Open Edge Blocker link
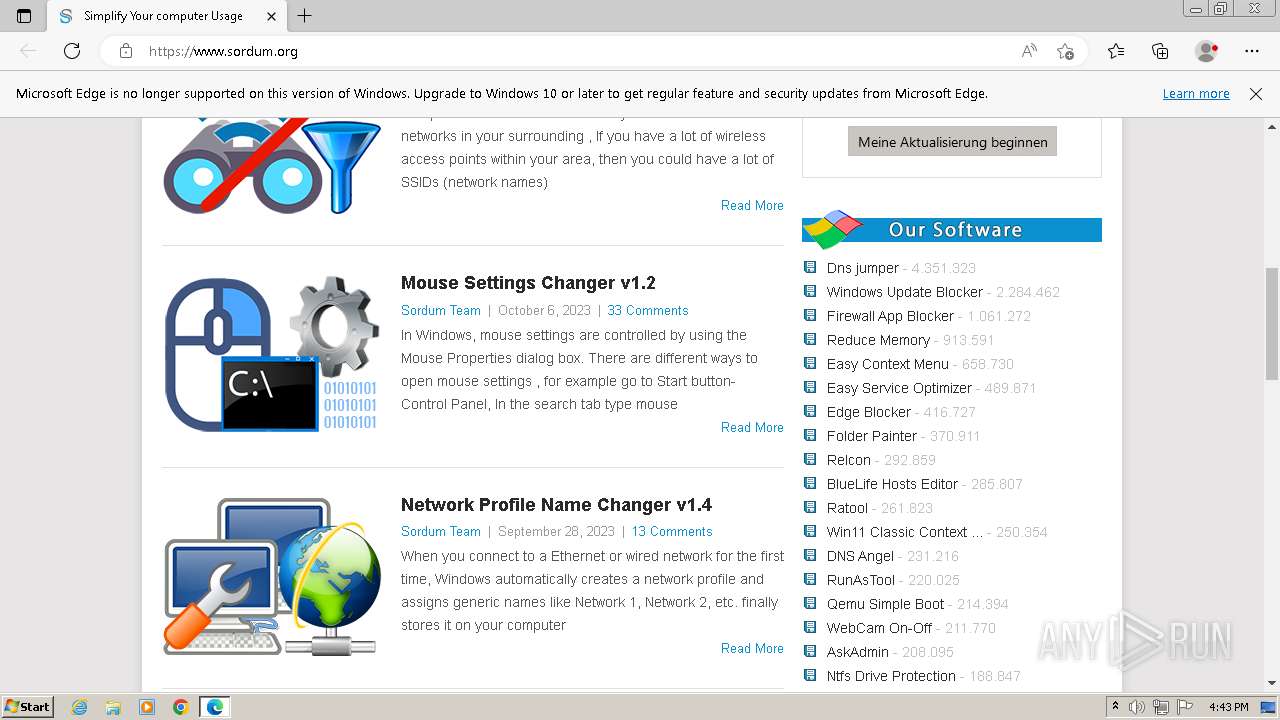Image resolution: width=1280 pixels, height=720 pixels. [x=869, y=412]
